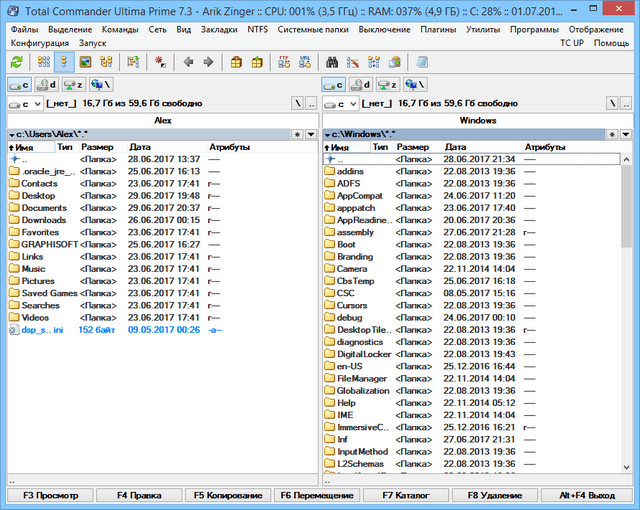The image size is (640, 510).
Task: Select the Downloads folder in left panel
Action: click(43, 220)
